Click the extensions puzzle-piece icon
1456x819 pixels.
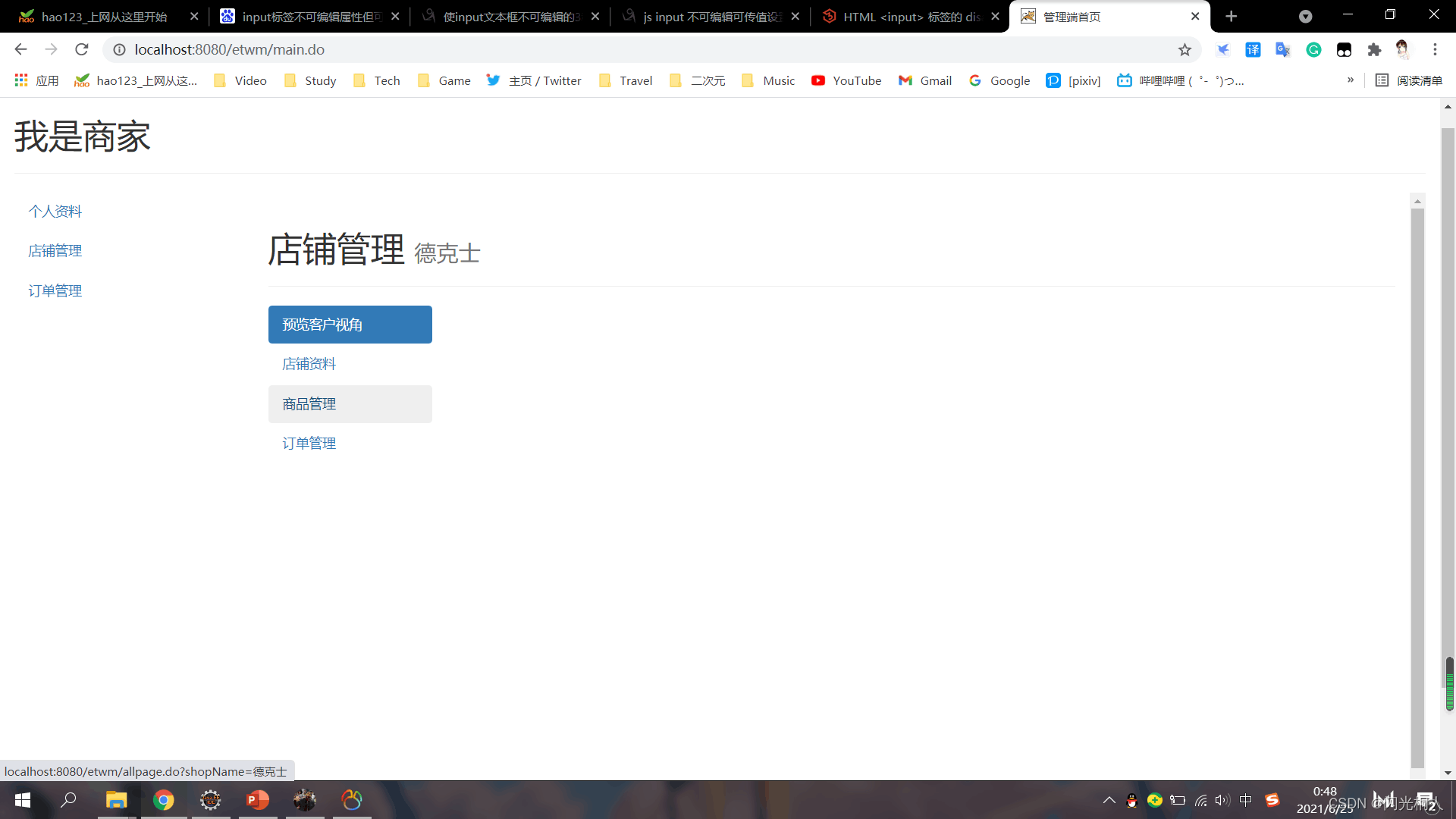[x=1375, y=49]
